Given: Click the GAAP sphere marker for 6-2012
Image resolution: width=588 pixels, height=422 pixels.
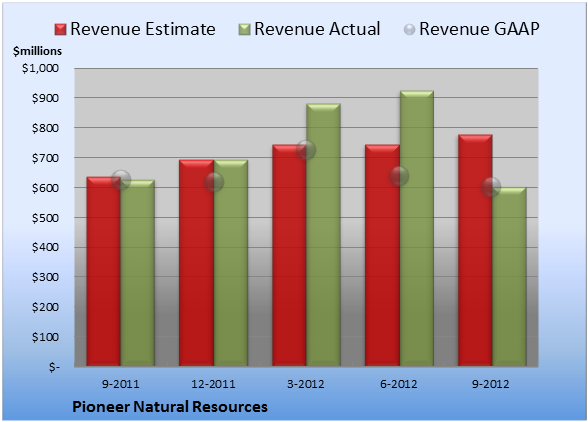Looking at the screenshot, I should click(399, 176).
